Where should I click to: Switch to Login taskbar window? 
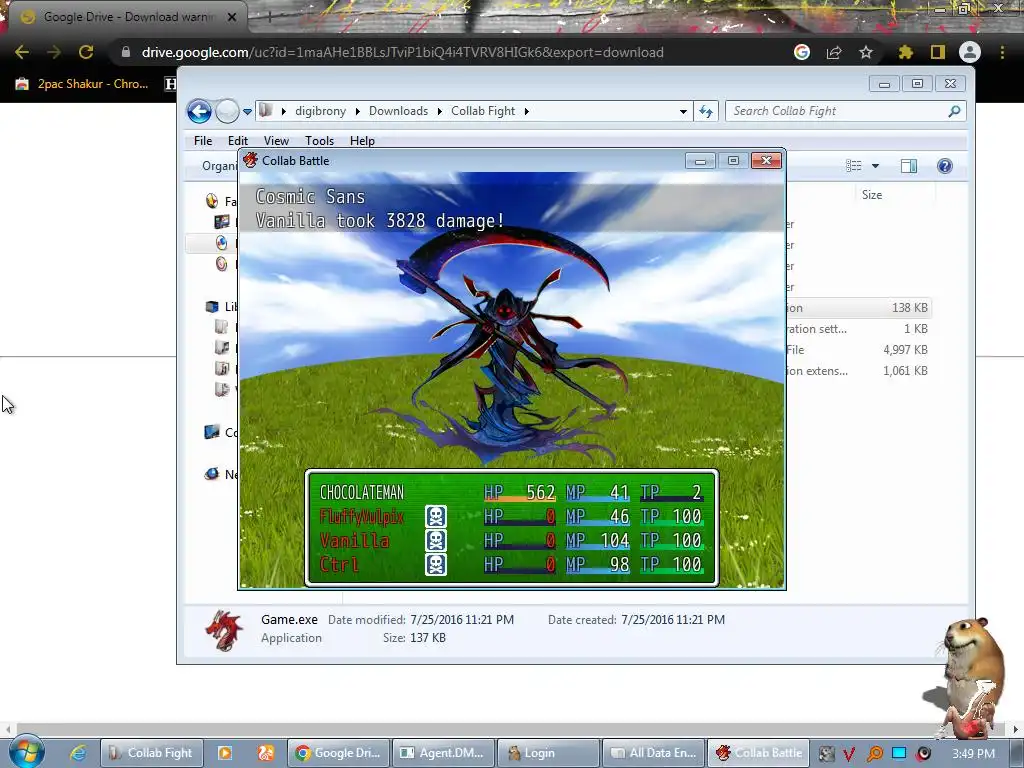coord(549,753)
